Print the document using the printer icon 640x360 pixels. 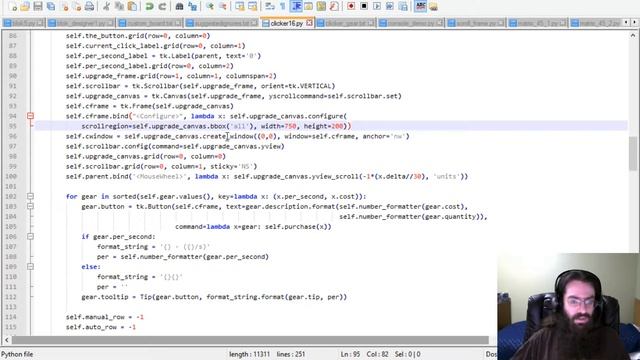click(x=89, y=6)
